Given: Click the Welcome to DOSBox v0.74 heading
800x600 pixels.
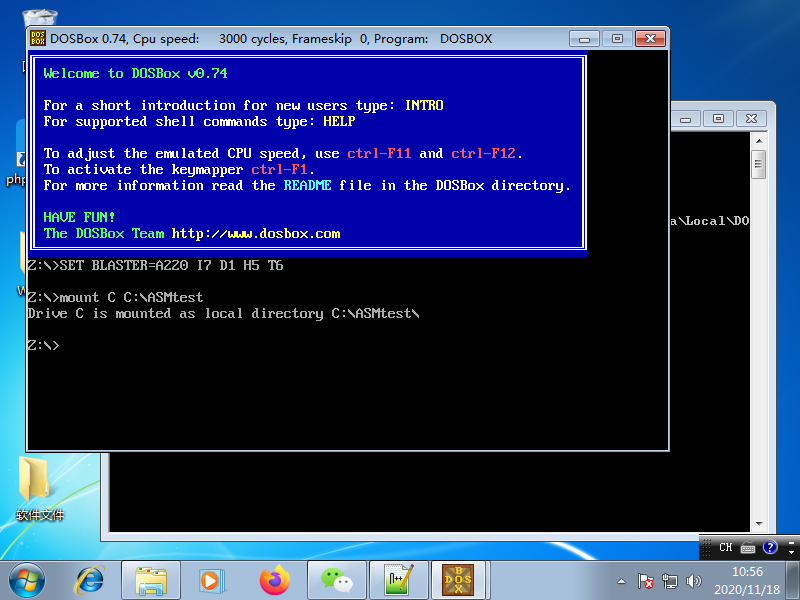Looking at the screenshot, I should pyautogui.click(x=136, y=73).
